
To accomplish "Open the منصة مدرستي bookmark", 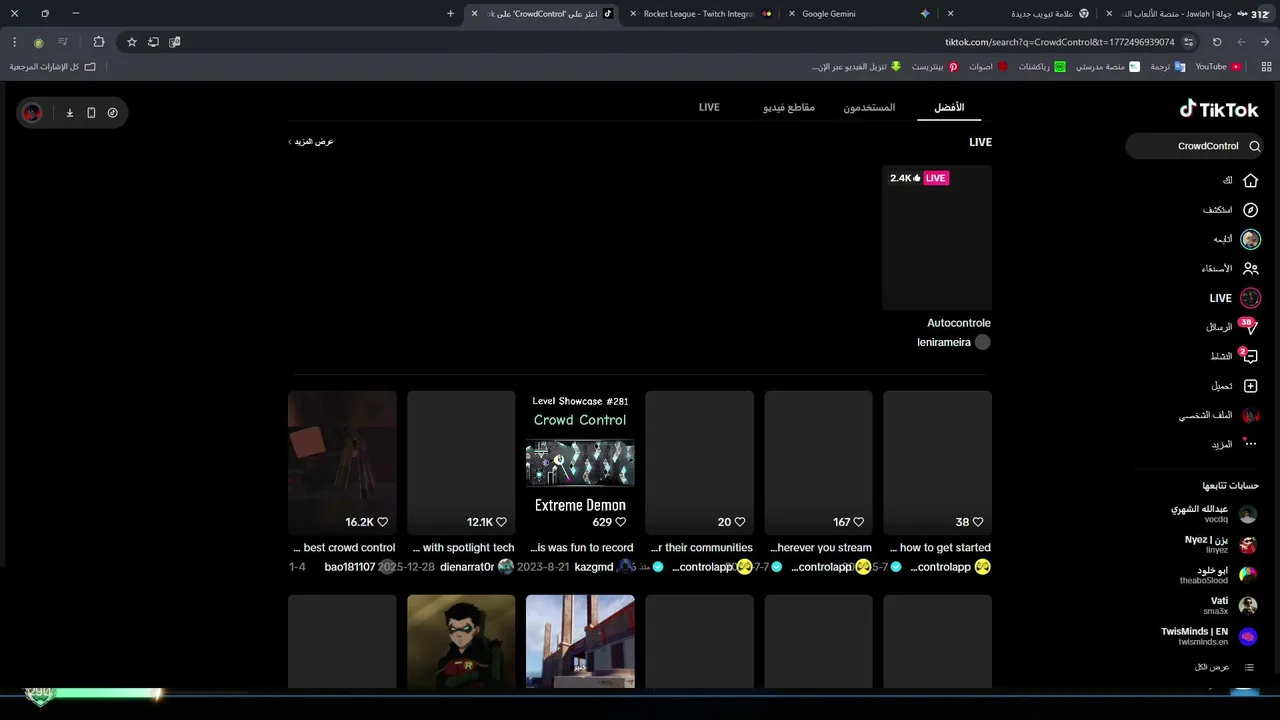I will 1108,66.
